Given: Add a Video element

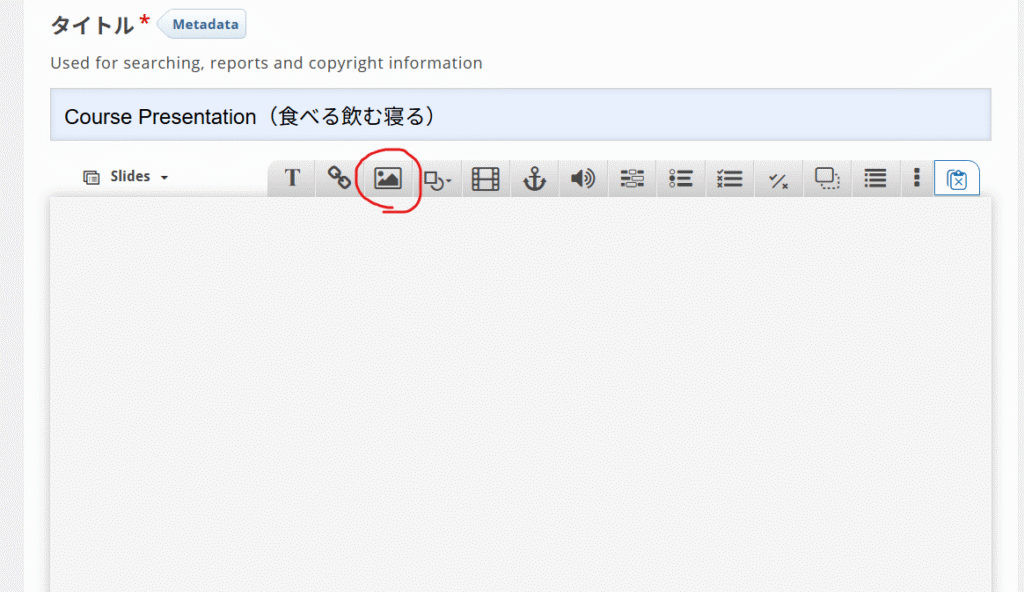Looking at the screenshot, I should coord(486,179).
